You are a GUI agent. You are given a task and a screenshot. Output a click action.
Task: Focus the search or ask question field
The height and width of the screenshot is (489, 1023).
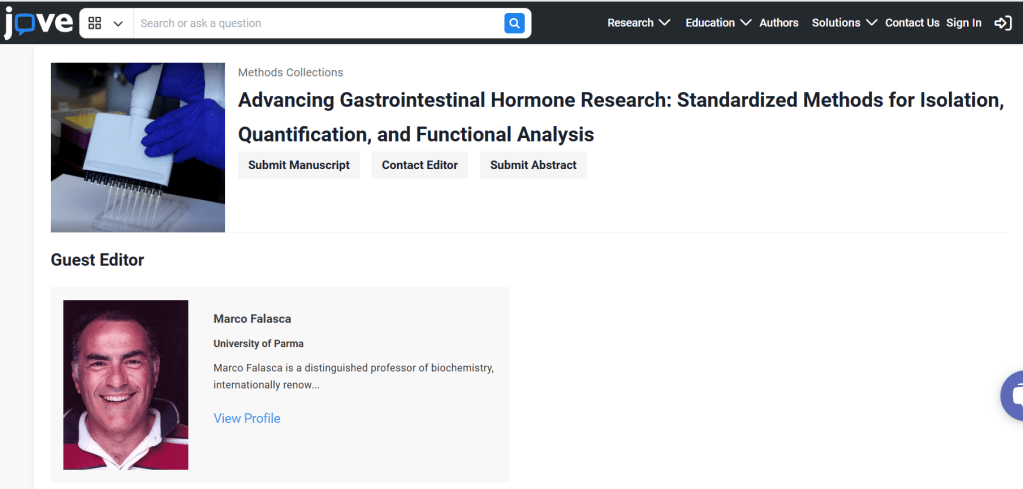click(320, 23)
